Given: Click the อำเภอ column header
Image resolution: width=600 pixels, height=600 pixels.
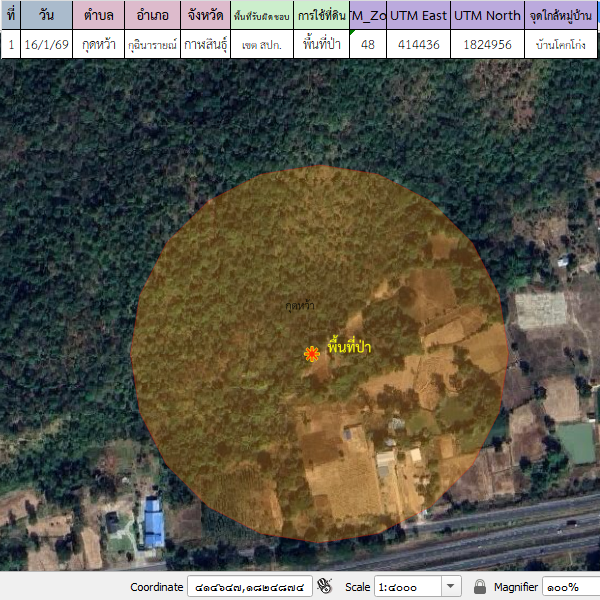Looking at the screenshot, I should (152, 15).
